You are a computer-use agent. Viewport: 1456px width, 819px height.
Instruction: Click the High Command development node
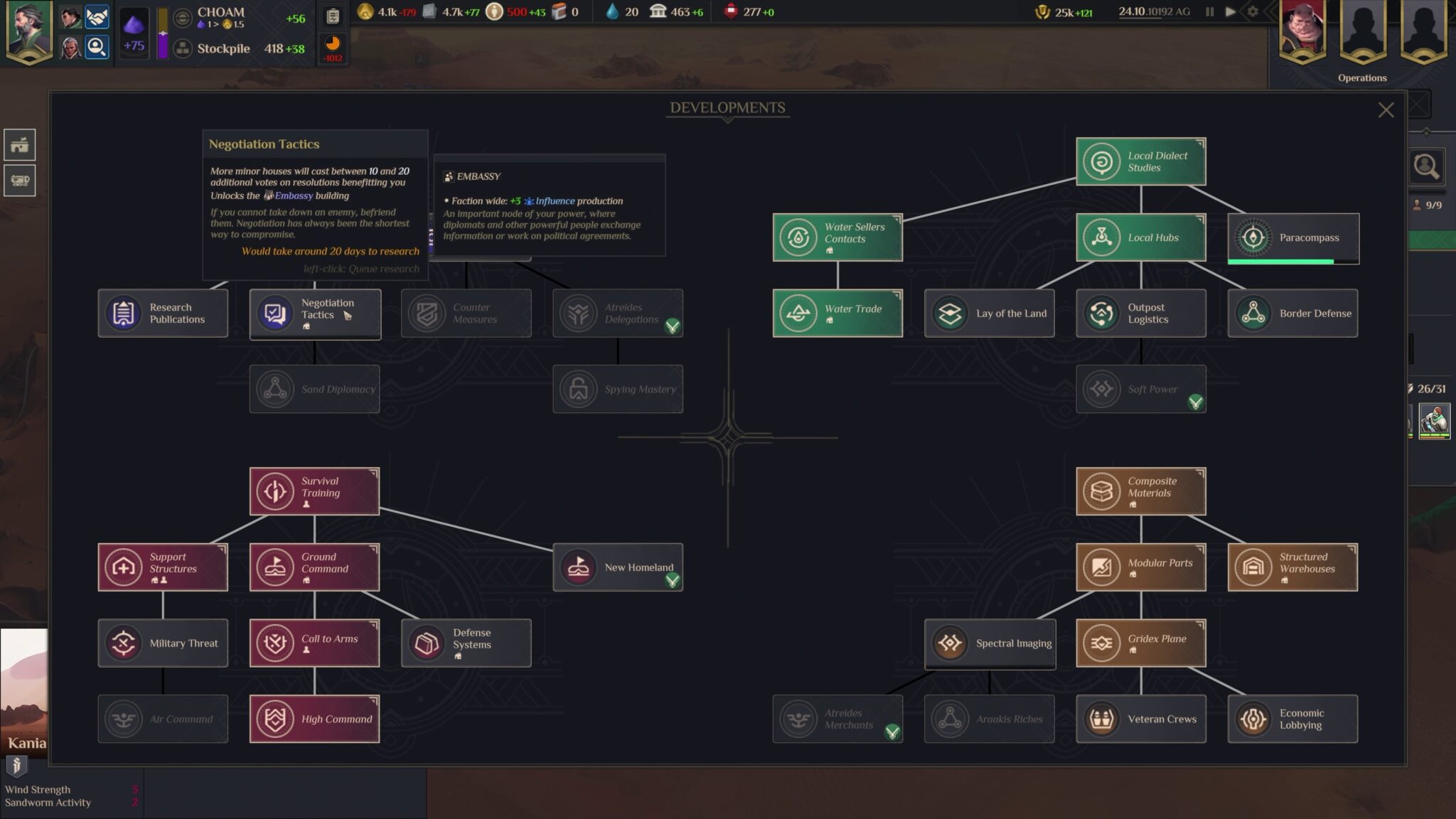(x=314, y=718)
